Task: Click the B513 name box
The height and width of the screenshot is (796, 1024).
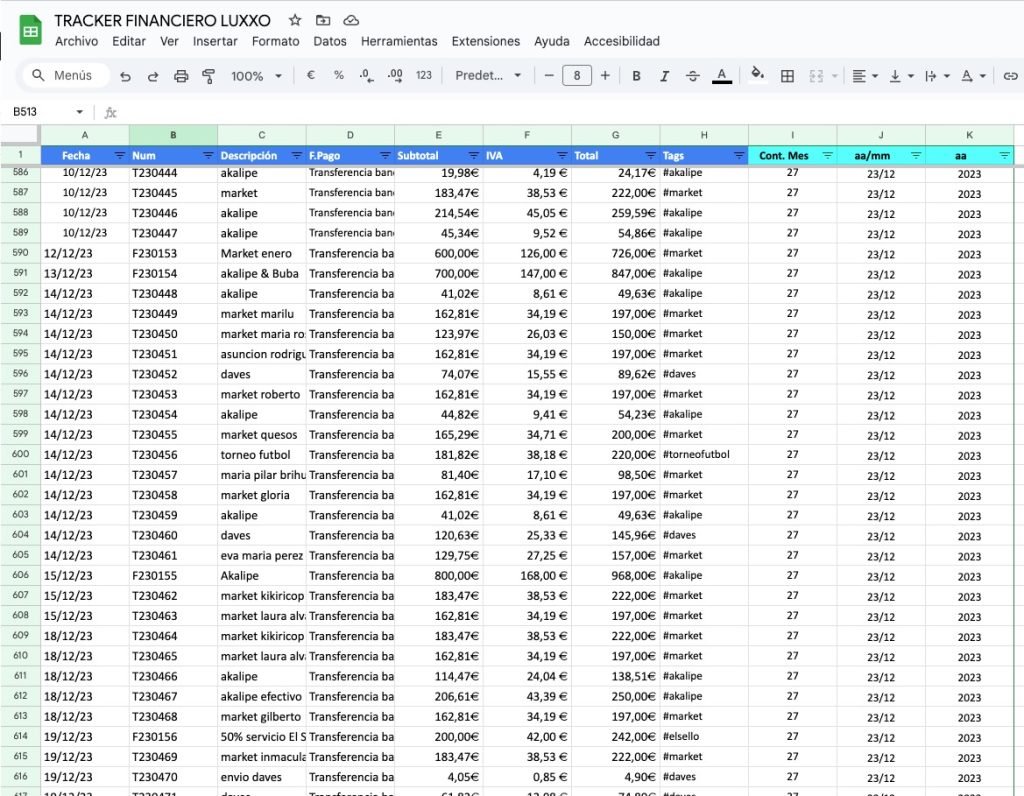Action: (x=48, y=112)
